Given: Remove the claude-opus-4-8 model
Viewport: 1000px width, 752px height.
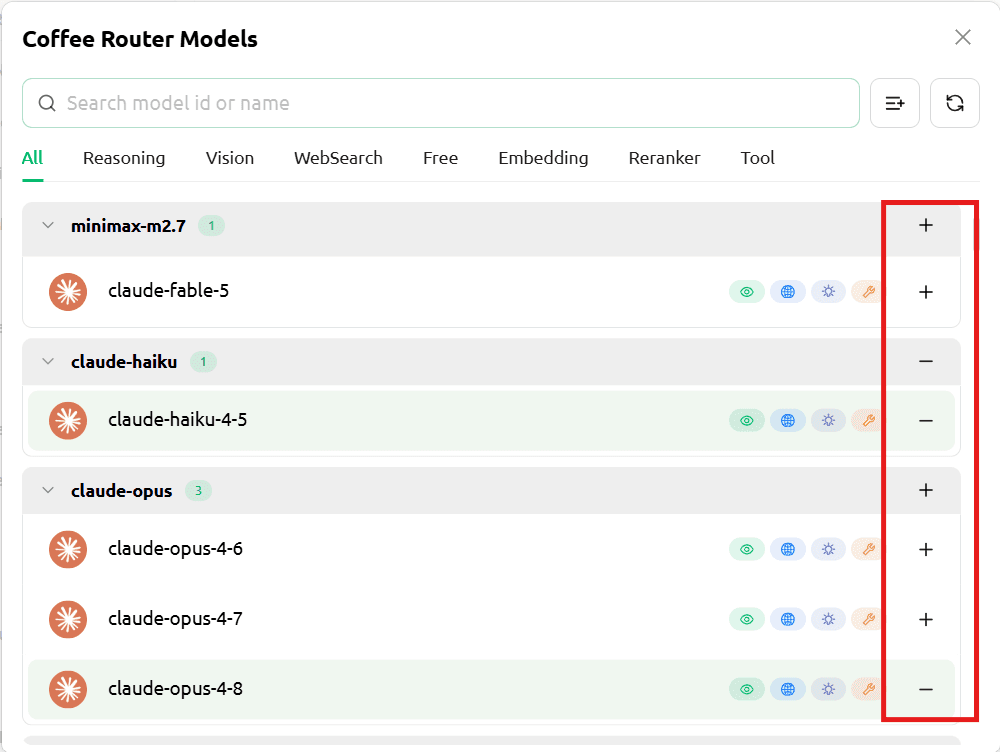Looking at the screenshot, I should click(926, 689).
